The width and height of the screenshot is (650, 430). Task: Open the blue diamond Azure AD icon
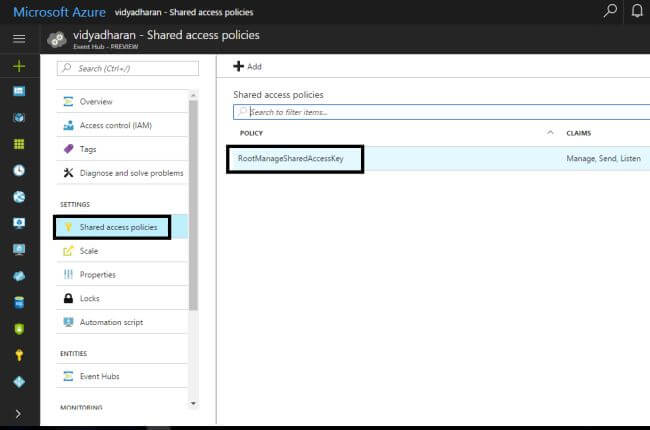[19, 382]
